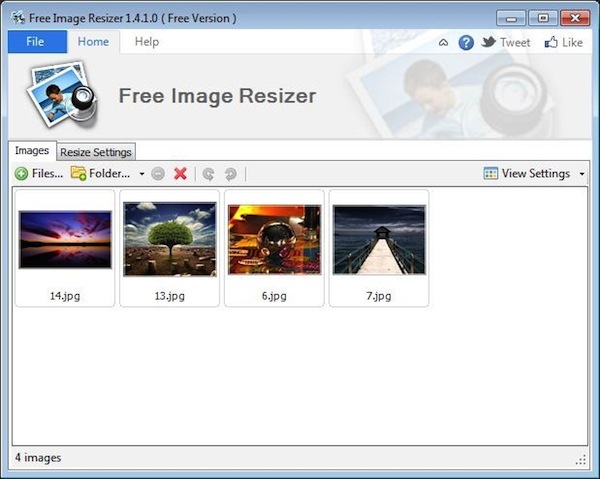Select the 14.jpg sunset thumbnail

click(x=65, y=240)
